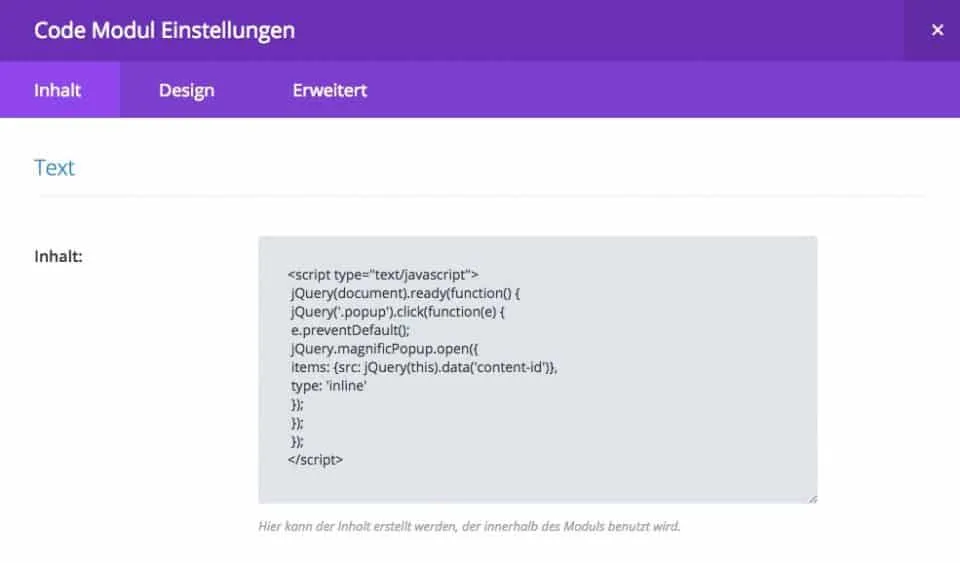Click the Inhalt field label
This screenshot has width=960, height=563.
[58, 256]
